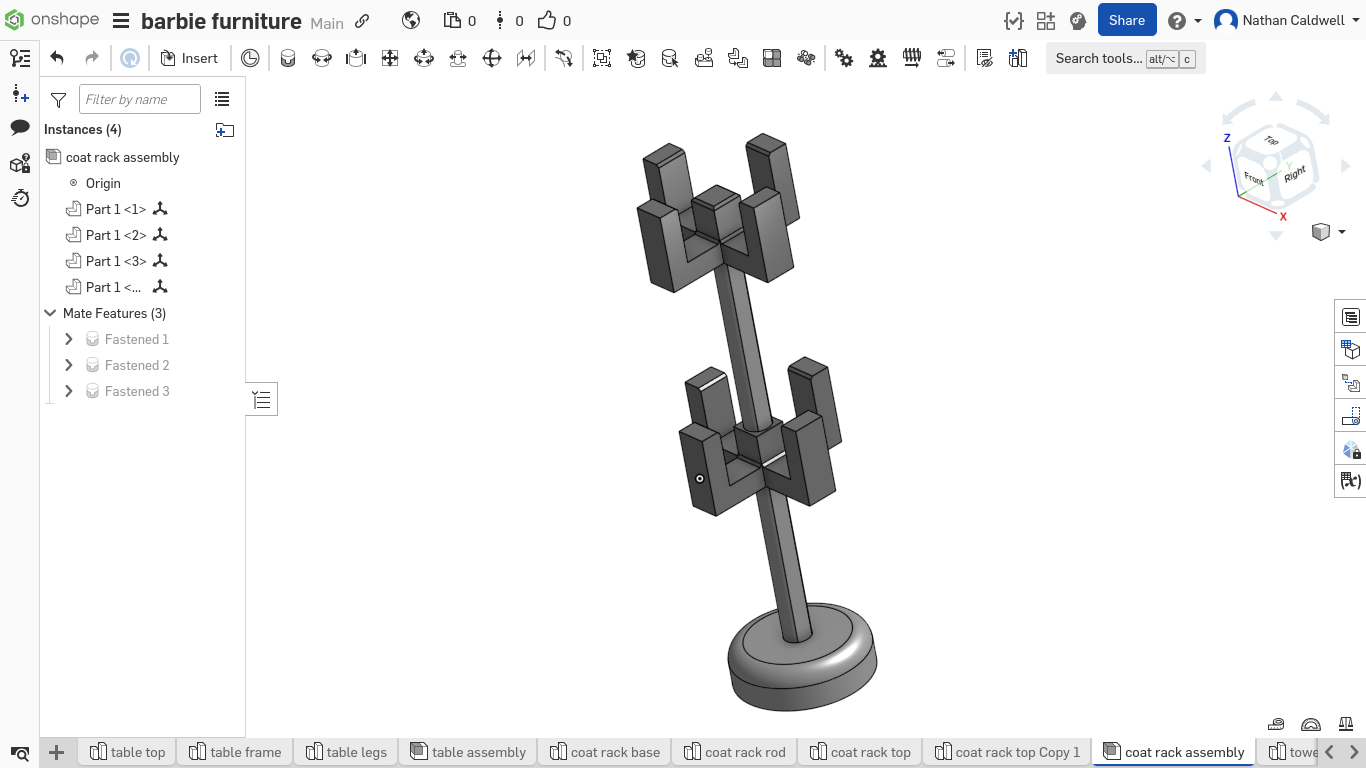Click the Redo arrow icon

click(92, 58)
